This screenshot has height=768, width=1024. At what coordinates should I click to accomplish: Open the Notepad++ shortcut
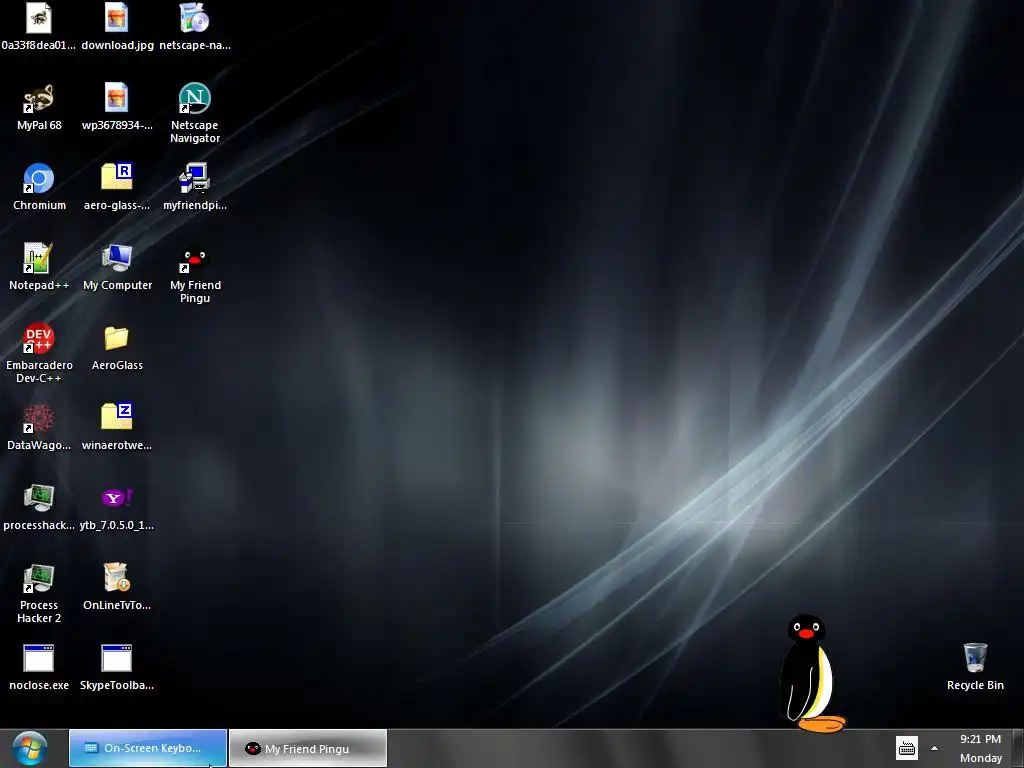[39, 259]
